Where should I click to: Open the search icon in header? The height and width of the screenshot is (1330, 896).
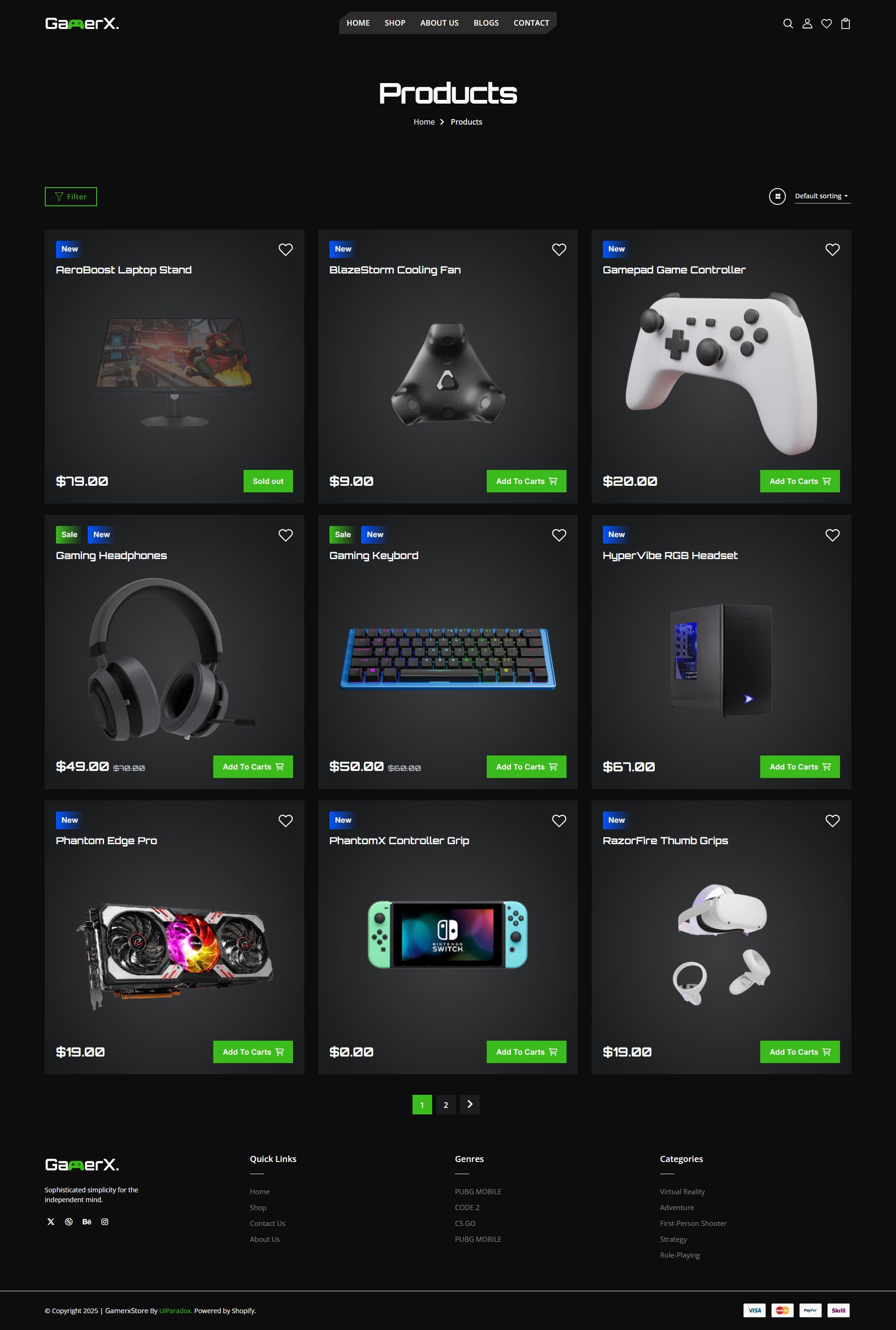pyautogui.click(x=788, y=23)
